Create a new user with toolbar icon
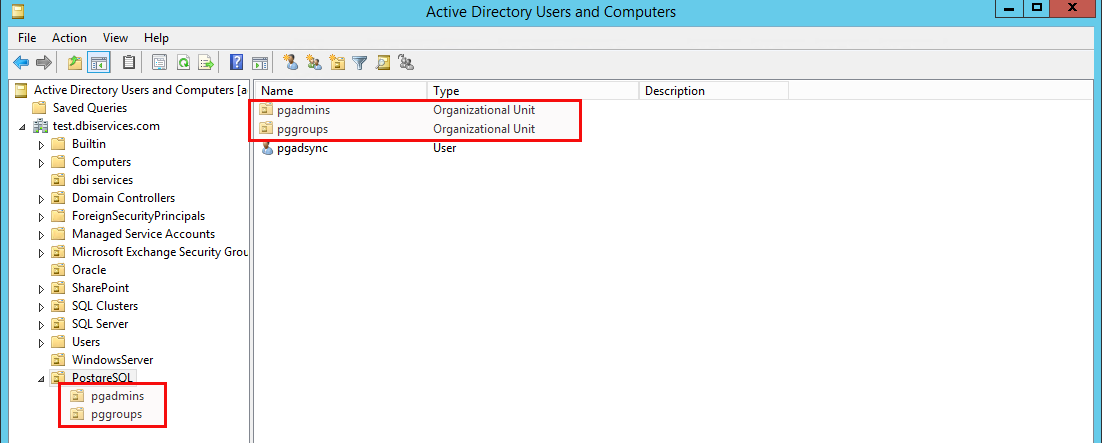 pos(291,63)
